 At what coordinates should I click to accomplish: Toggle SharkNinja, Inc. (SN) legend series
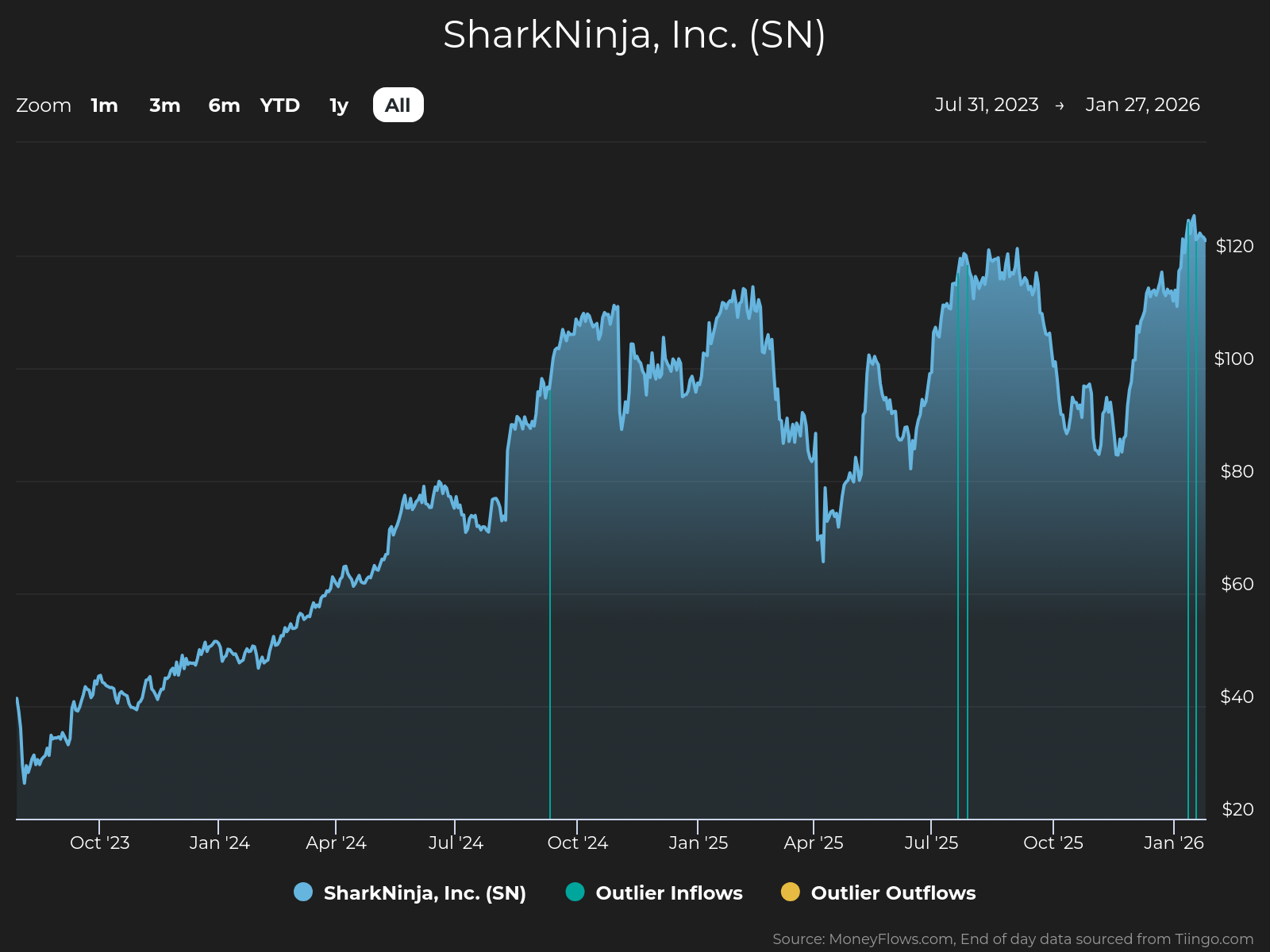410,893
